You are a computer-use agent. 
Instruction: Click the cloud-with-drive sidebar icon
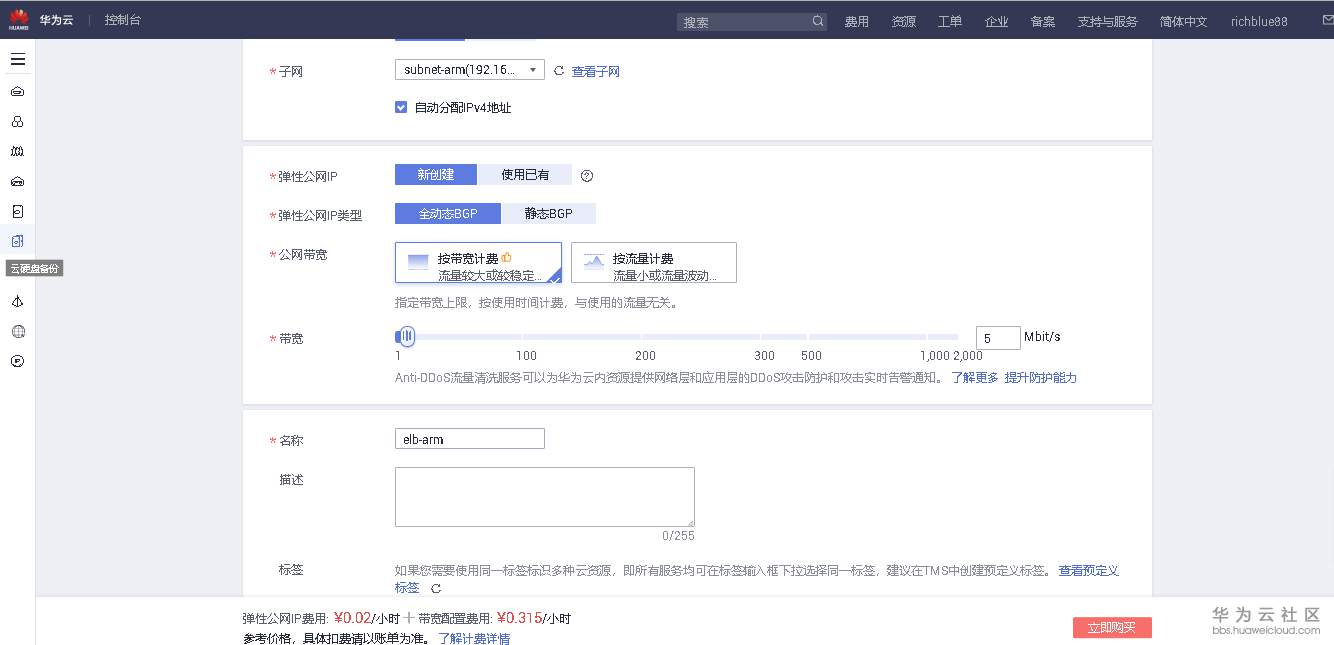(x=17, y=181)
